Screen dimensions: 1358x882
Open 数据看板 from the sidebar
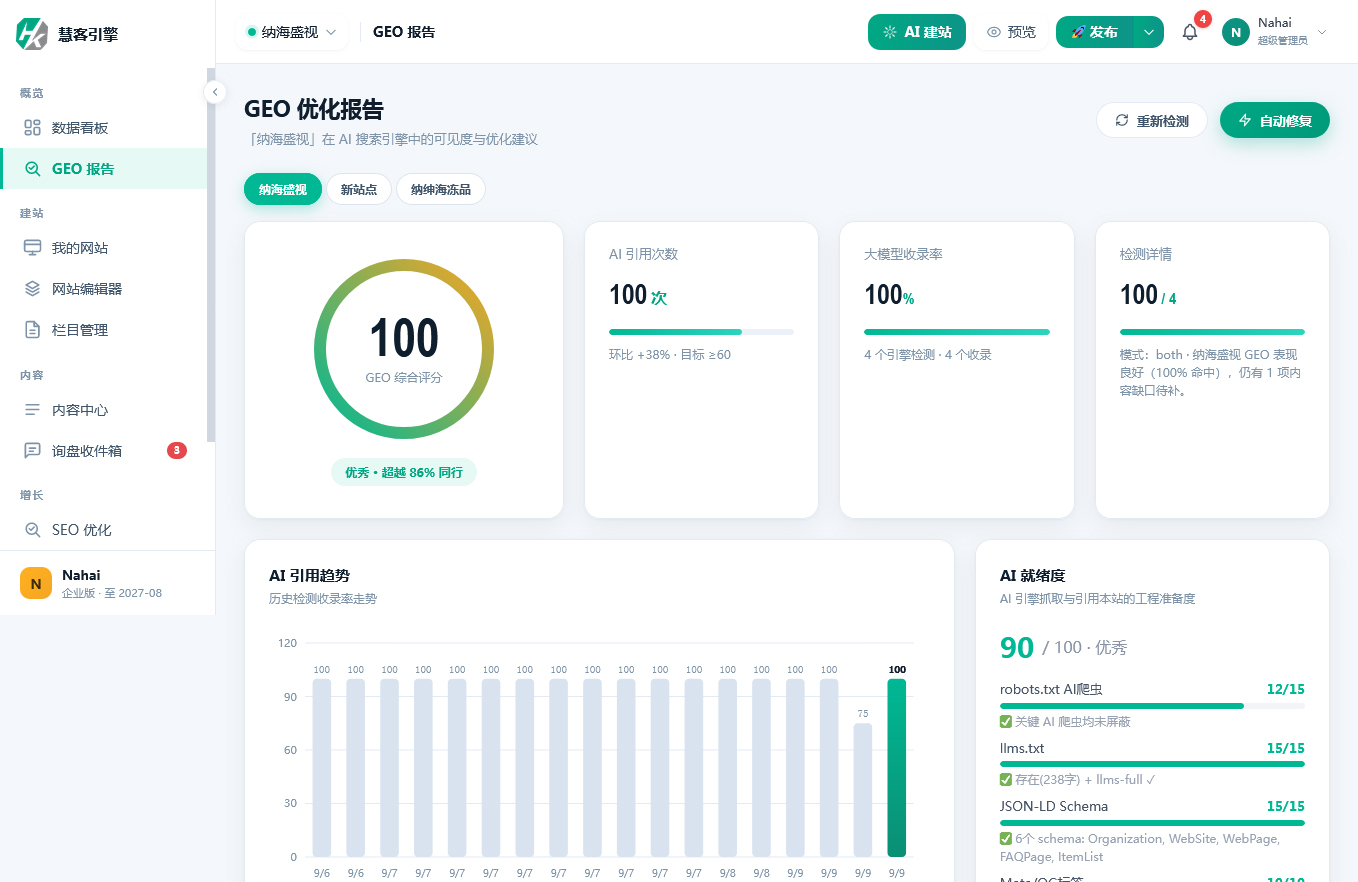[104, 128]
